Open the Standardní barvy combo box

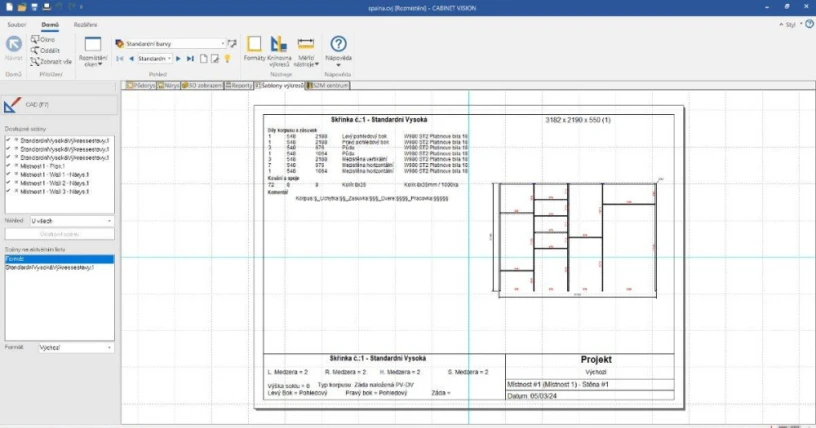[170, 44]
